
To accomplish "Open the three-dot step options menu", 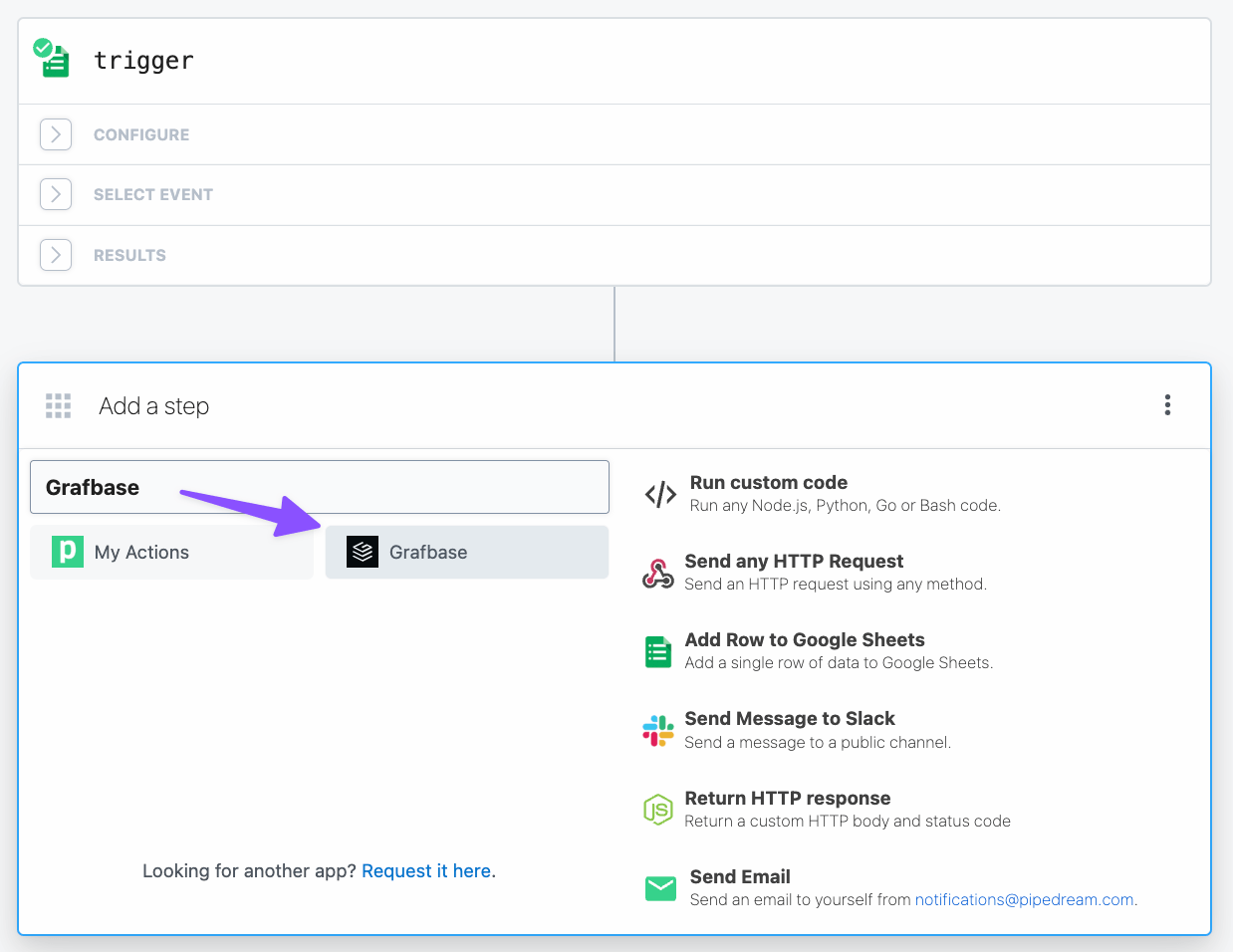I will (x=1167, y=405).
